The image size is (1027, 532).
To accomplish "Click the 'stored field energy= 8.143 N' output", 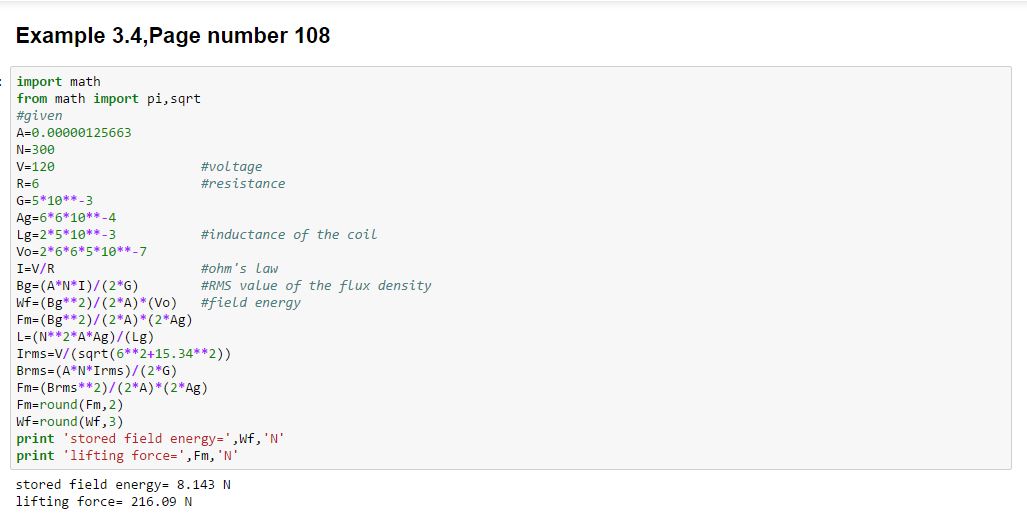I will [123, 485].
